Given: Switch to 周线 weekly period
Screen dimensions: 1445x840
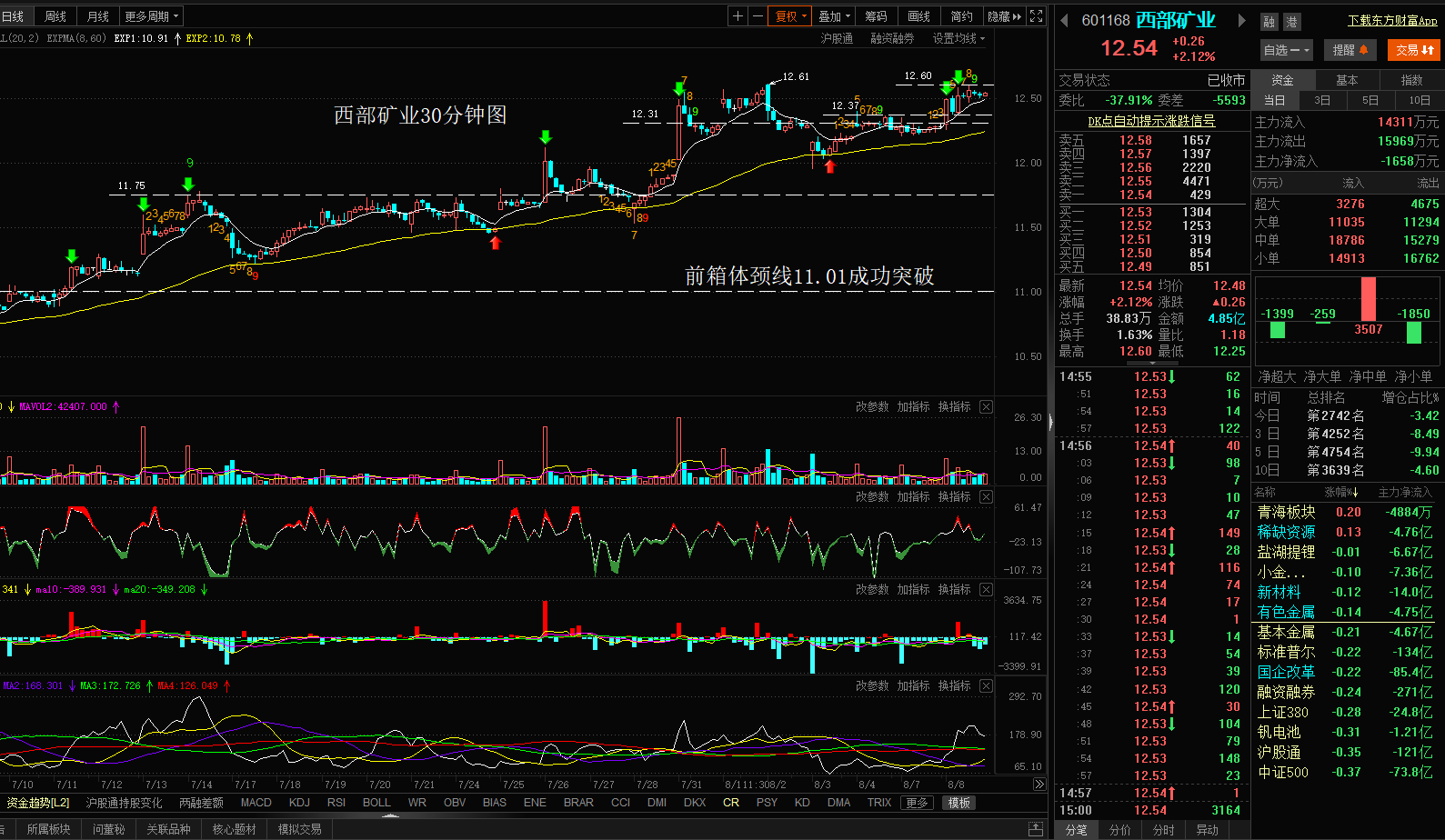Looking at the screenshot, I should point(55,16).
